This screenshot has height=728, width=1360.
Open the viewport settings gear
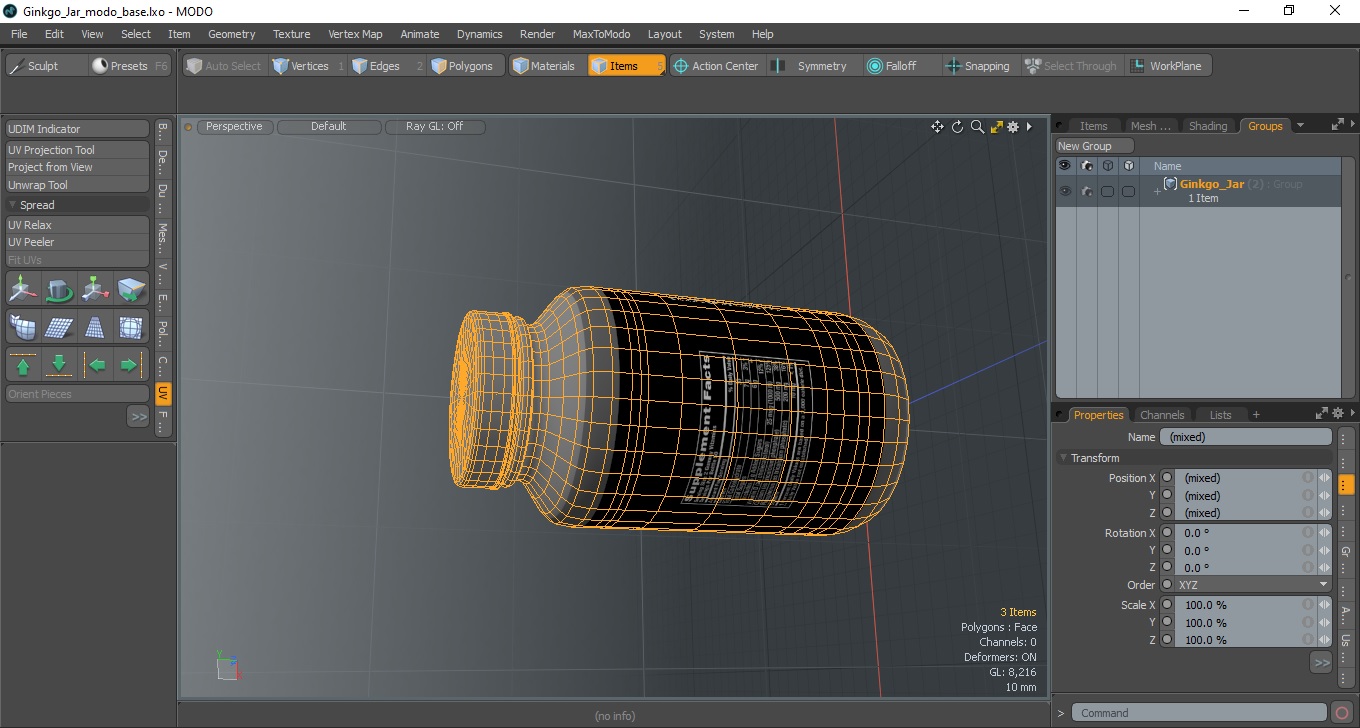tap(1013, 127)
